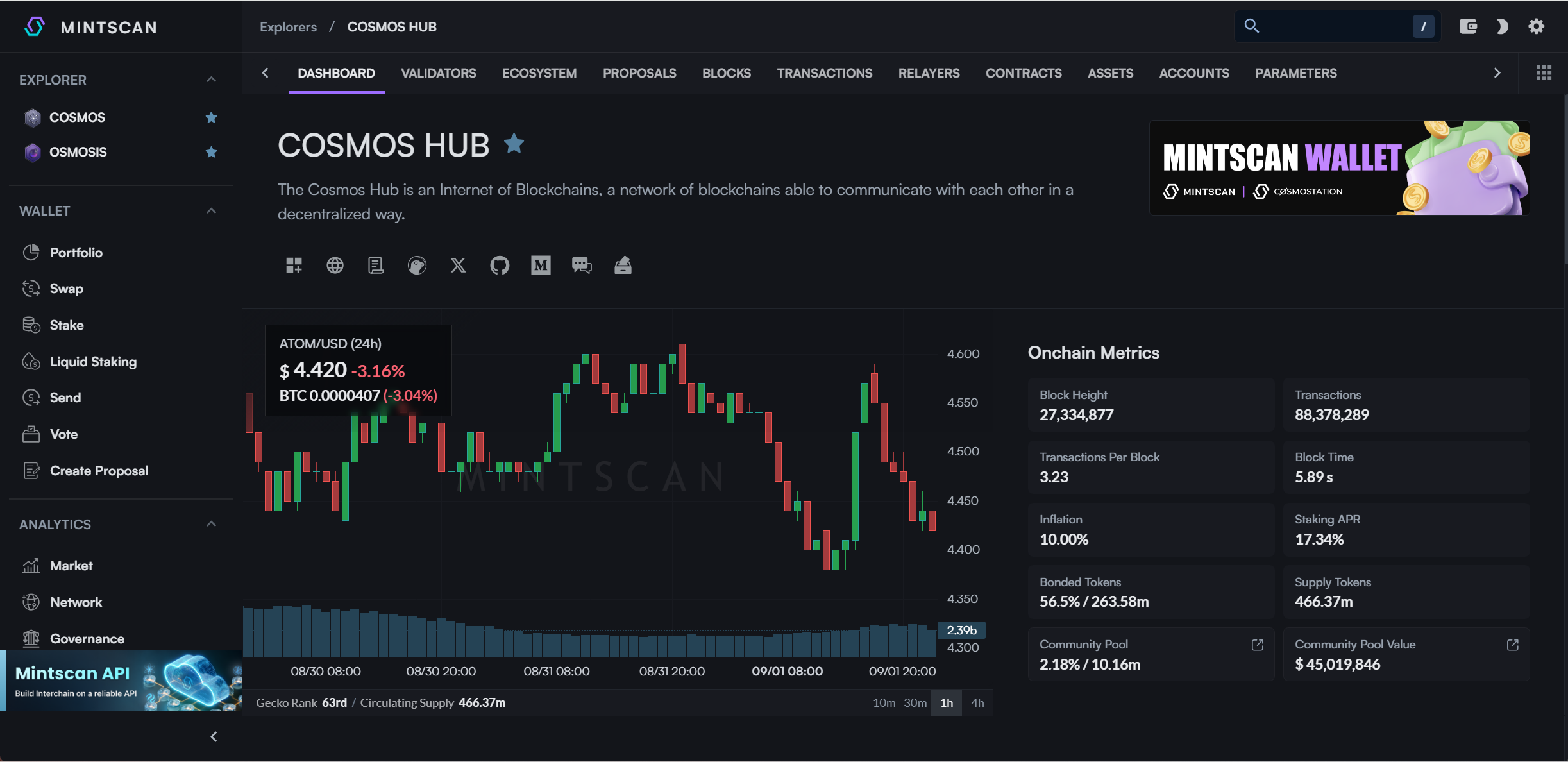Open the last social icon after forum
The height and width of the screenshot is (762, 1568).
(623, 265)
